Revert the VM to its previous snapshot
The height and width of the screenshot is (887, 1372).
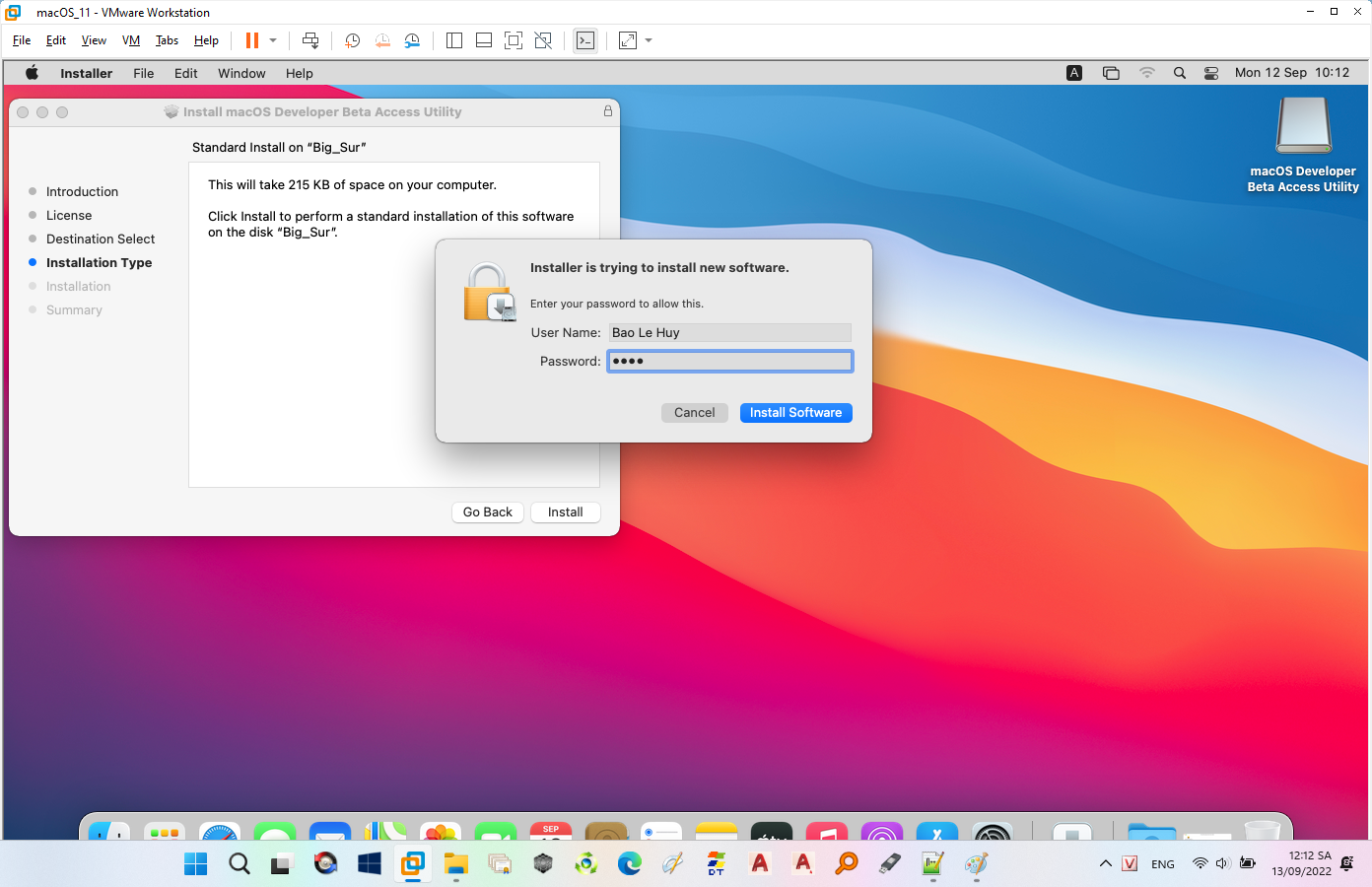click(382, 40)
